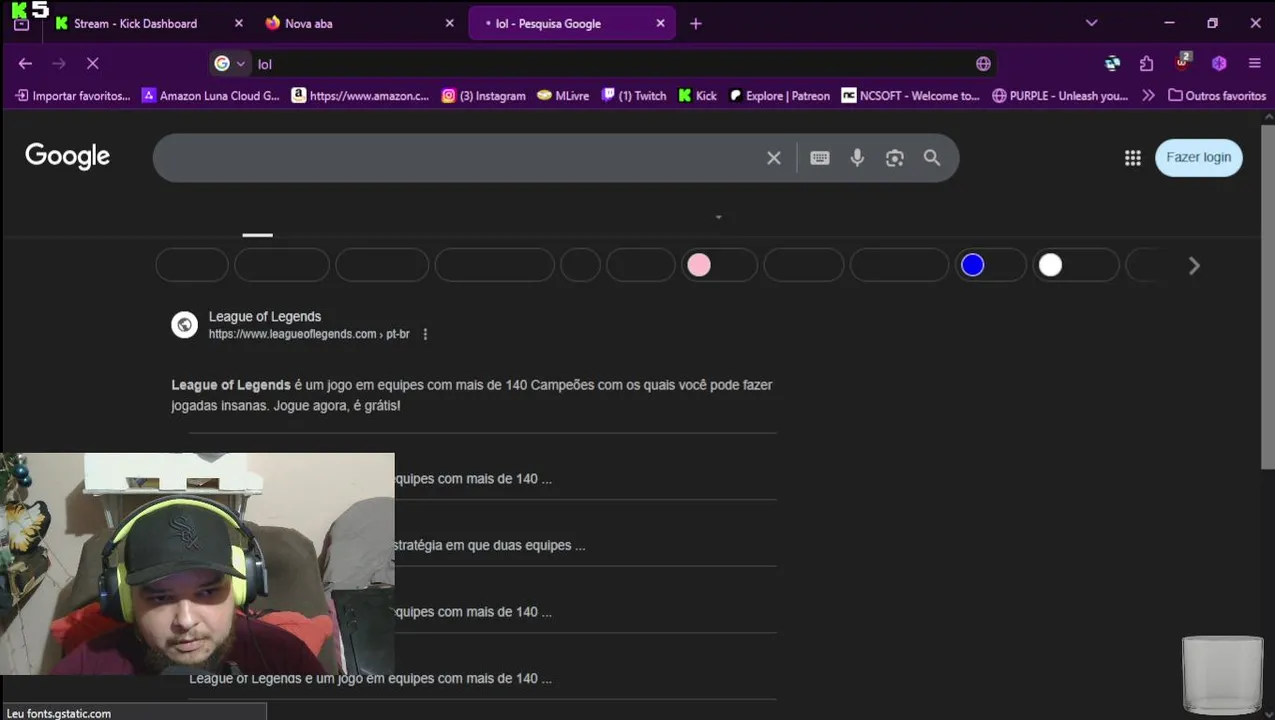Screen dimensions: 1275x720
Task: Open a new browser tab
Action: pos(696,24)
